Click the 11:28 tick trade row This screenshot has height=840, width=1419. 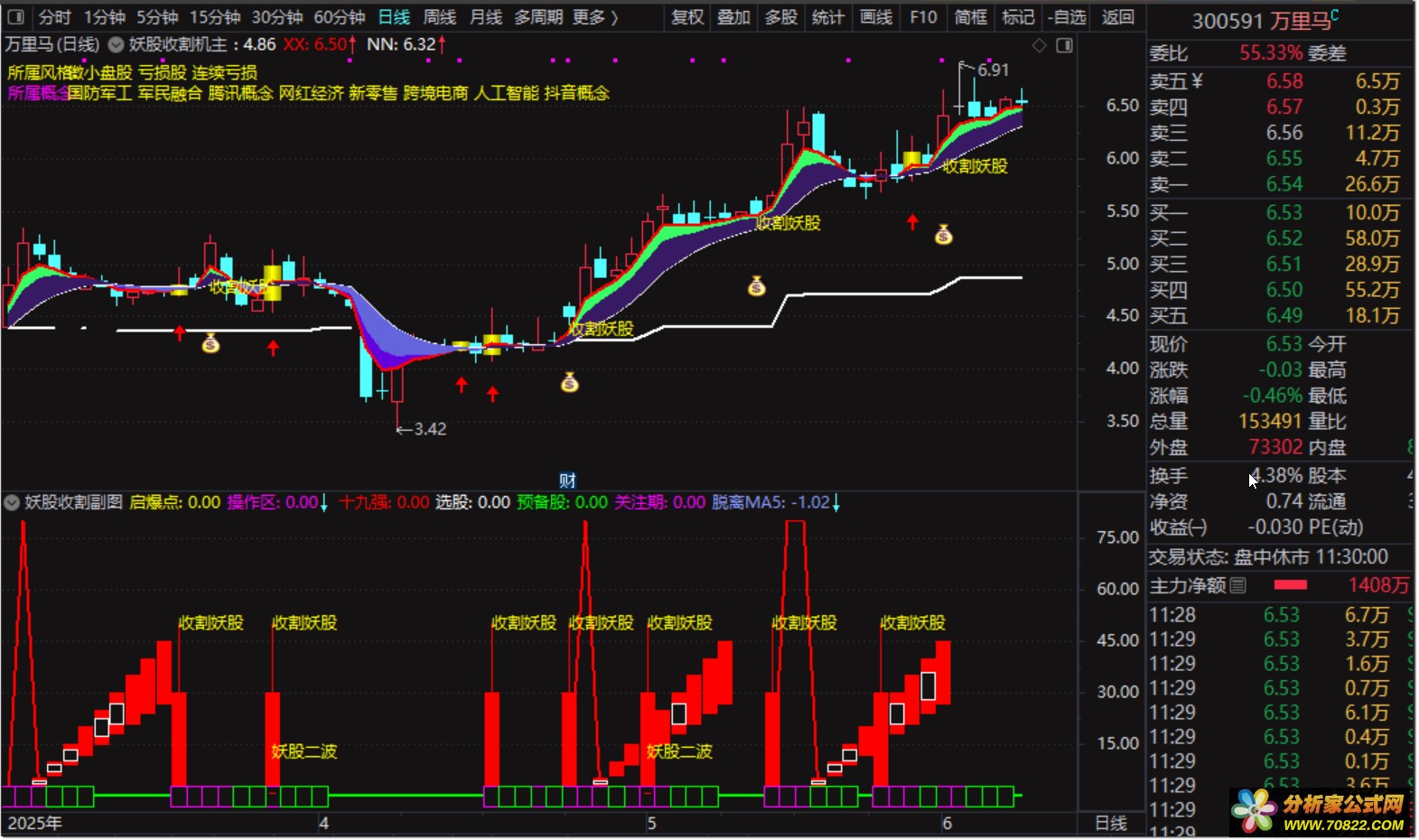tap(1280, 615)
